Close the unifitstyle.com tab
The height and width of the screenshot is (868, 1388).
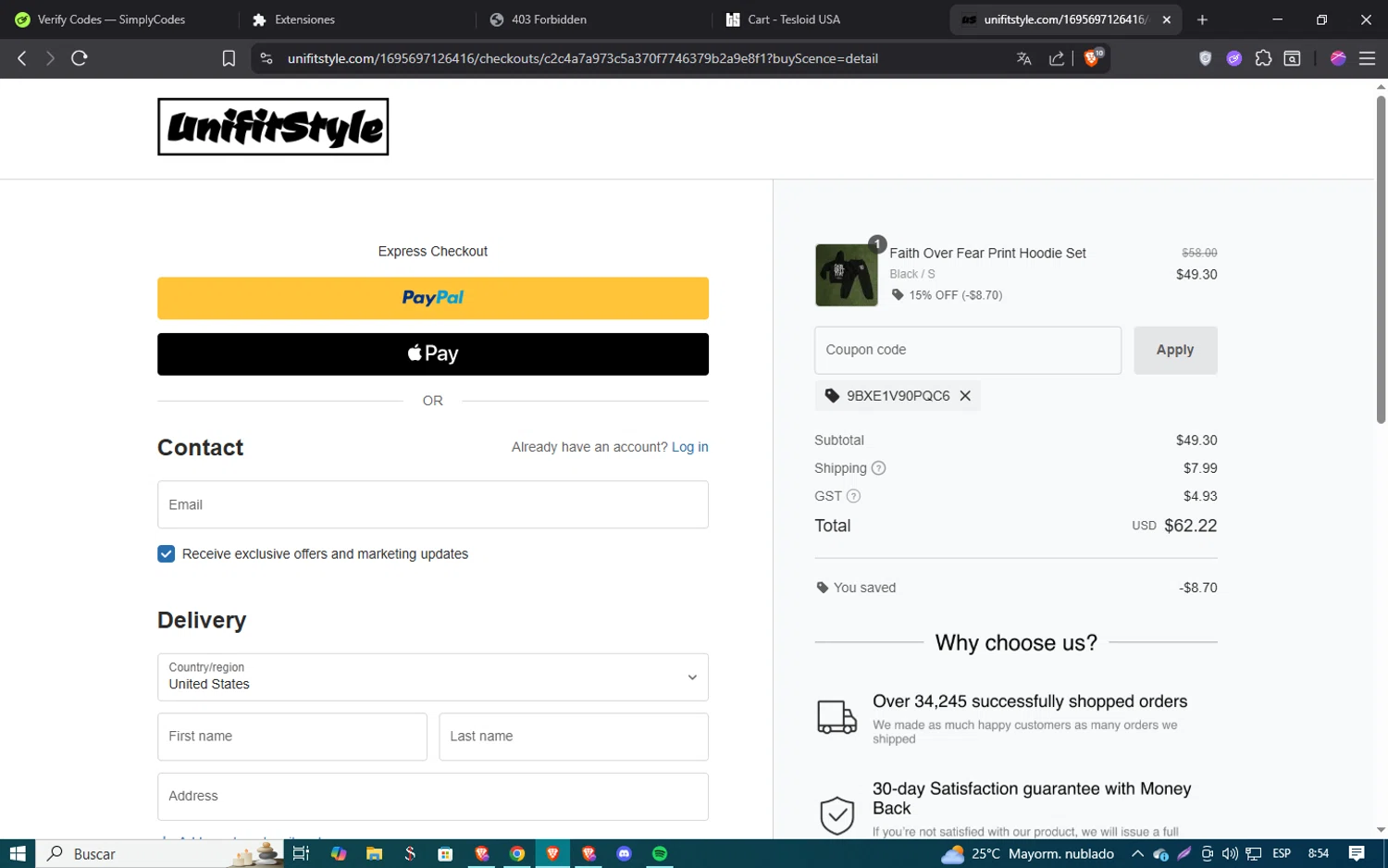tap(1167, 19)
